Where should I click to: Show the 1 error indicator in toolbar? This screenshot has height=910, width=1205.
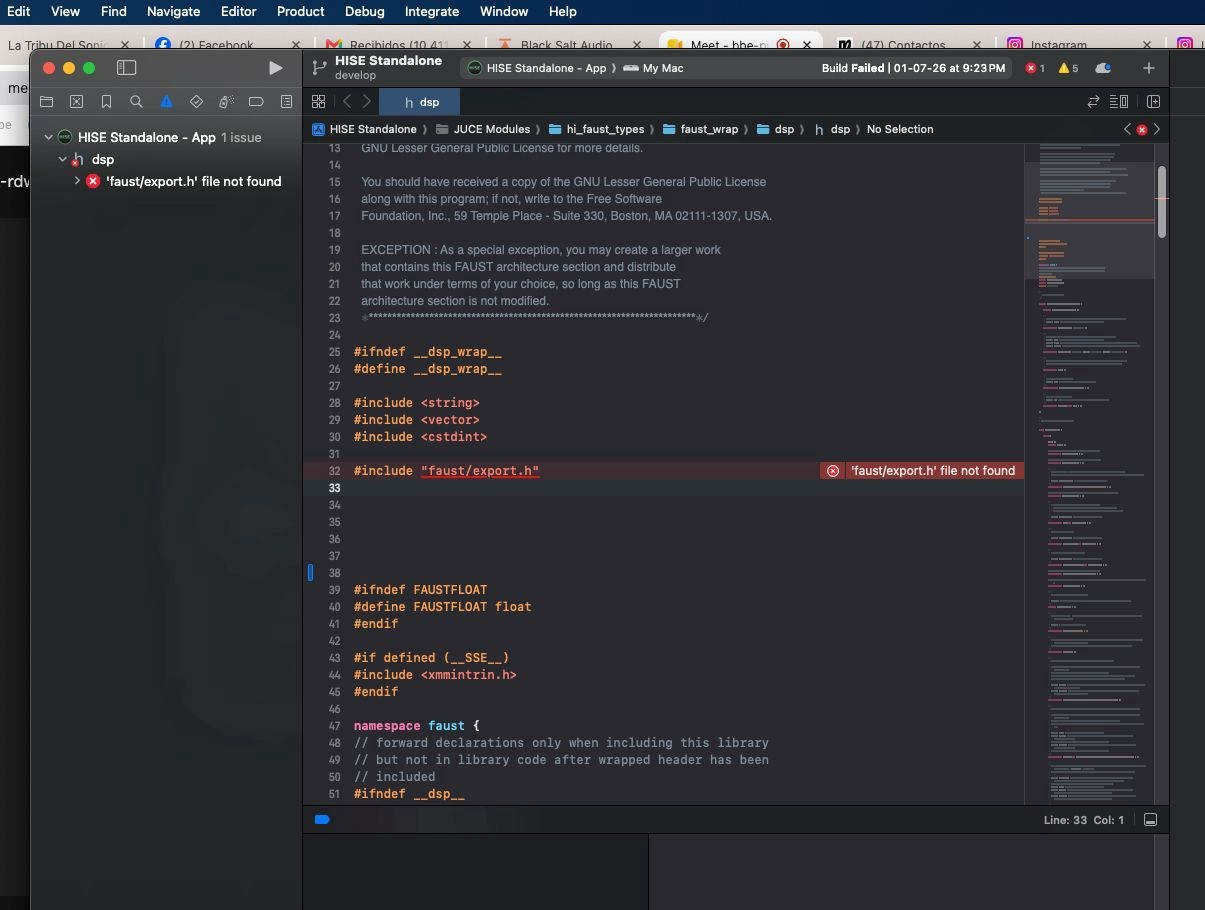point(1035,68)
